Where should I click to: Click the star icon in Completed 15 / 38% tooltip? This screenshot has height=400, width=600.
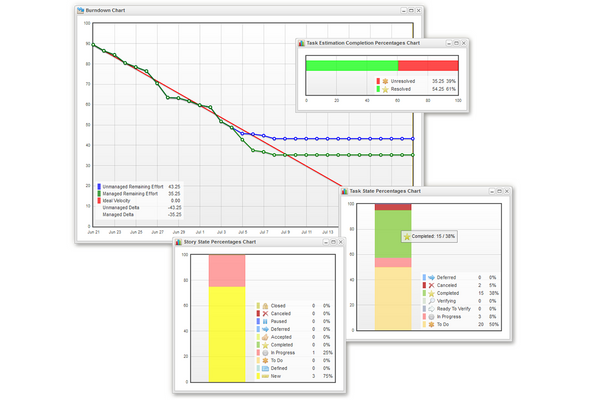tap(407, 237)
